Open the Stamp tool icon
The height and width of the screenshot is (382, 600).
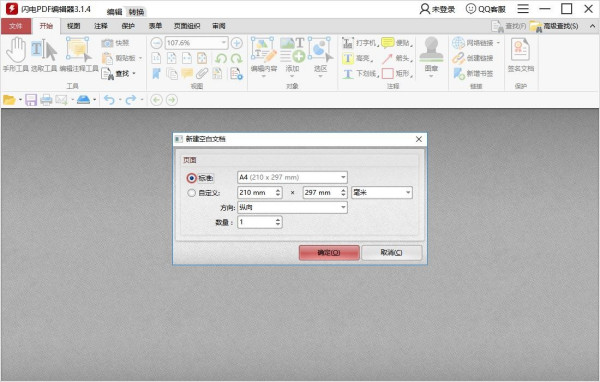click(x=431, y=49)
